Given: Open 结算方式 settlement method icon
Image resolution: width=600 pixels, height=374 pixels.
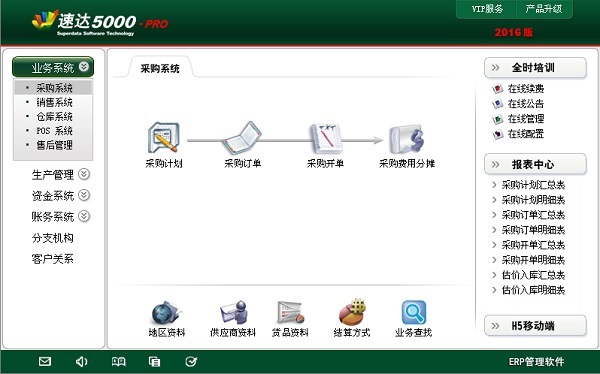Looking at the screenshot, I should point(352,312).
